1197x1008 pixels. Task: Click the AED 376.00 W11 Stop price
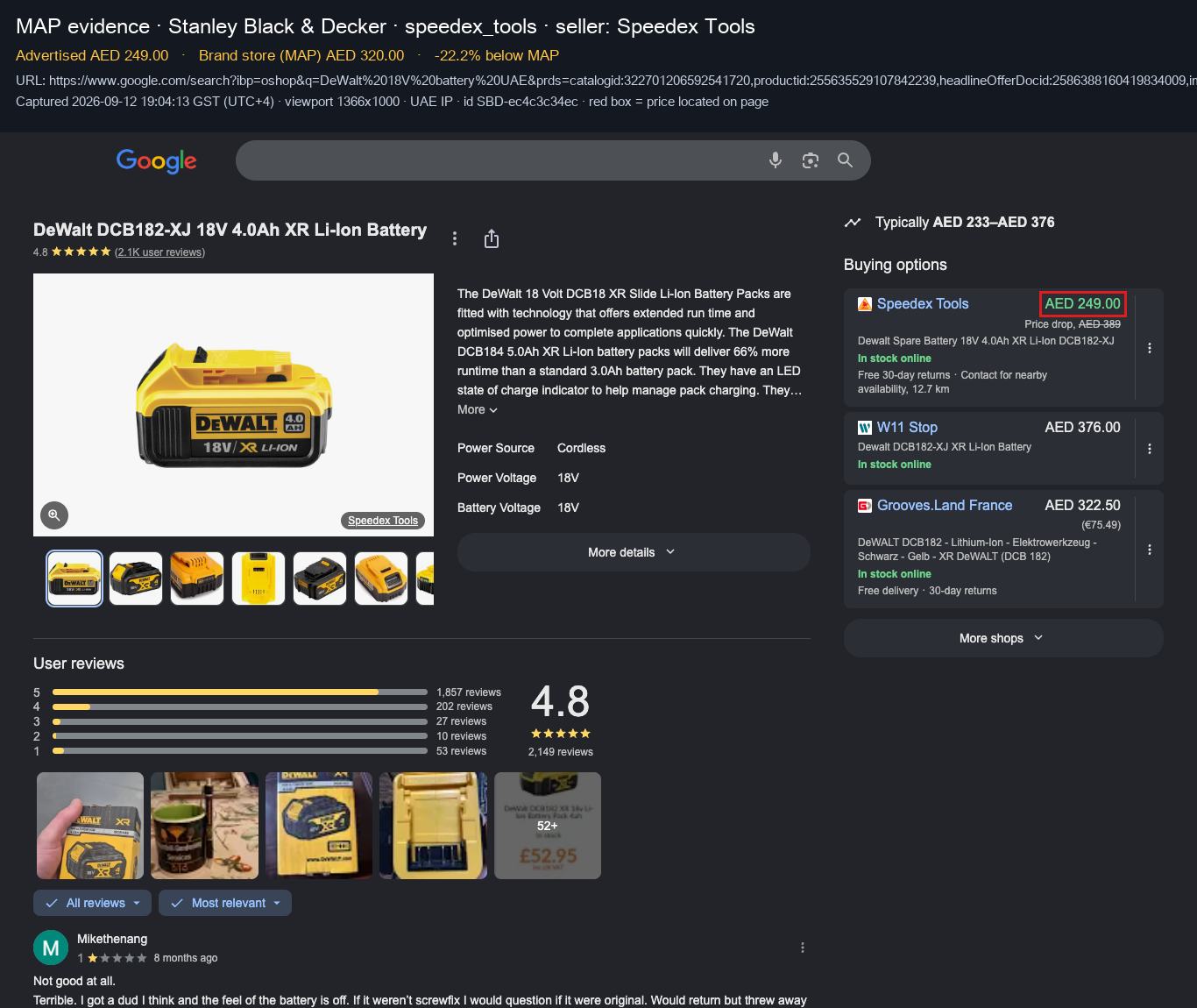coord(1082,428)
